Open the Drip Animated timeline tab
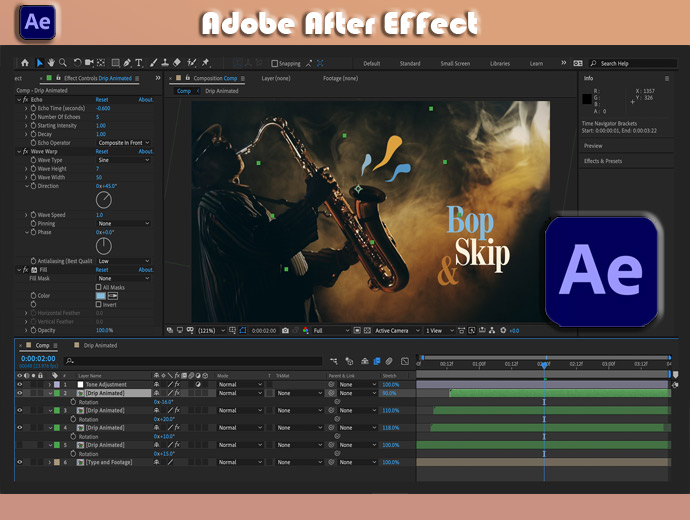This screenshot has width=690, height=520. [100, 345]
